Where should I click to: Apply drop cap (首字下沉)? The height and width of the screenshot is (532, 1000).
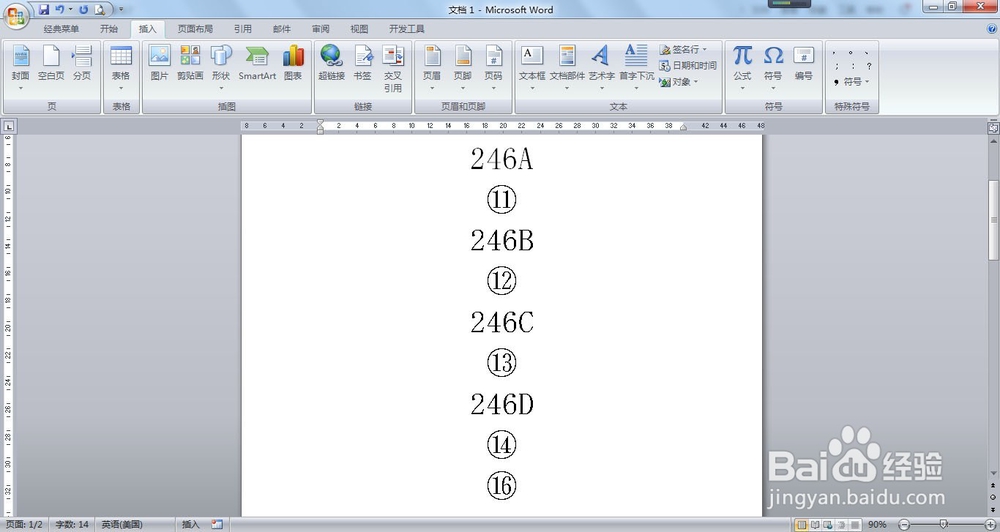[x=636, y=67]
